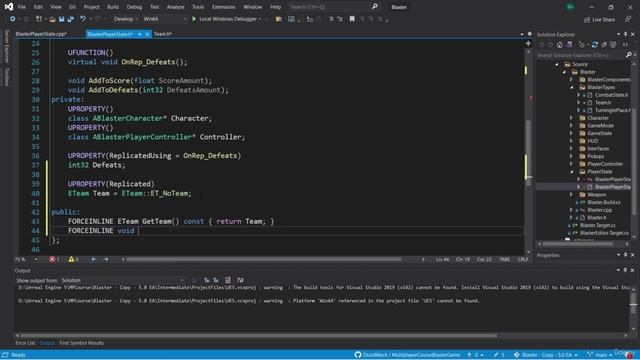Click the bookmark icon in the toolbar
This screenshot has height=360, width=640.
coord(352,19)
